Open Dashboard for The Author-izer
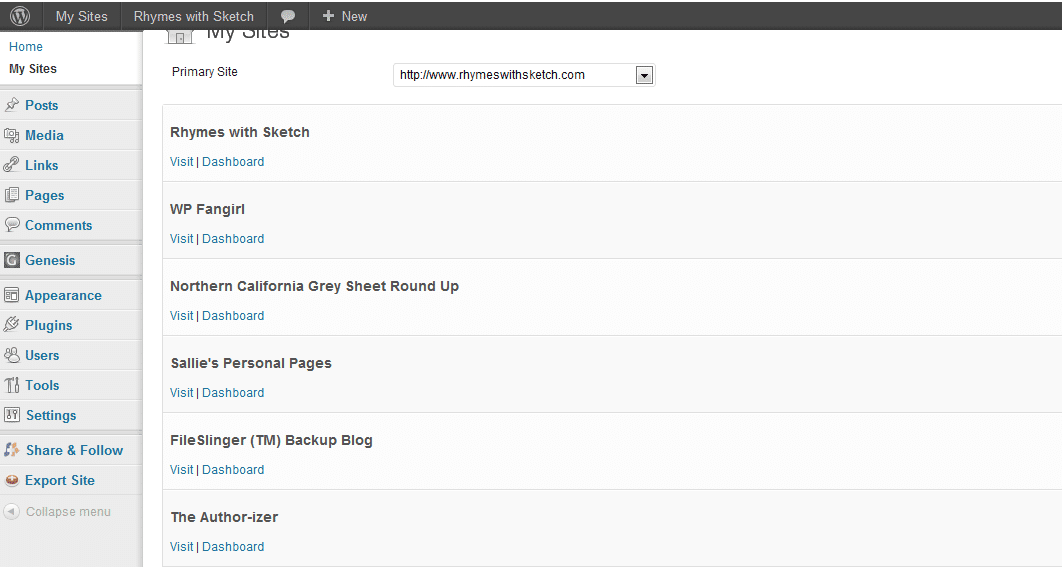This screenshot has height=567, width=1062. point(233,547)
